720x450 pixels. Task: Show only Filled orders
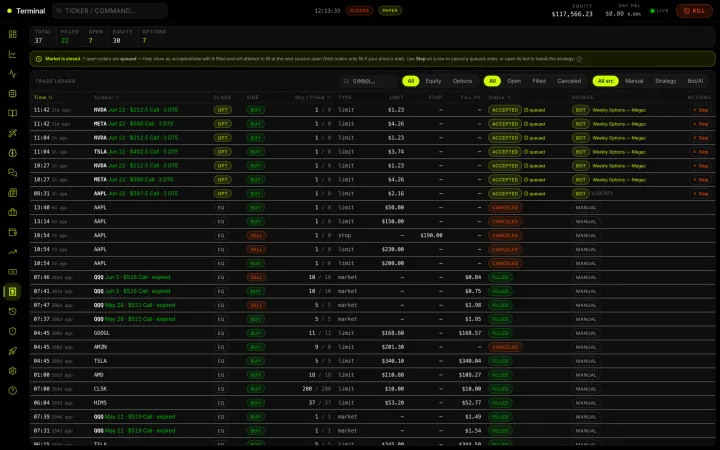(539, 81)
